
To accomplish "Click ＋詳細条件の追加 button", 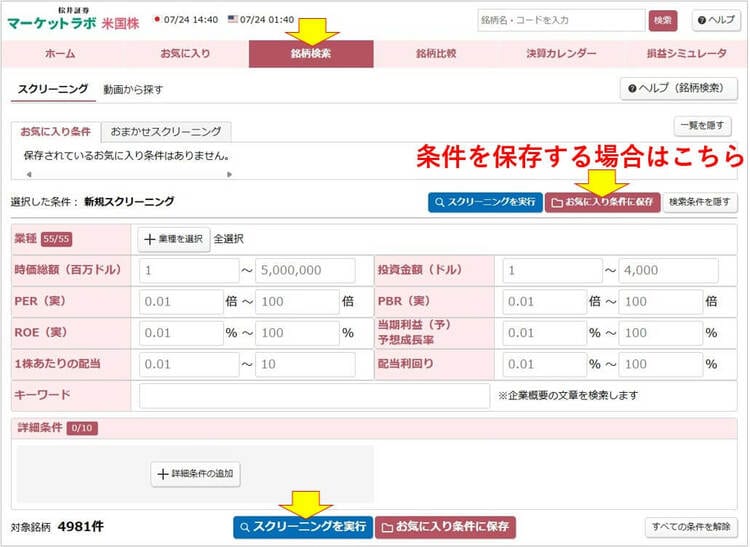I will [196, 474].
